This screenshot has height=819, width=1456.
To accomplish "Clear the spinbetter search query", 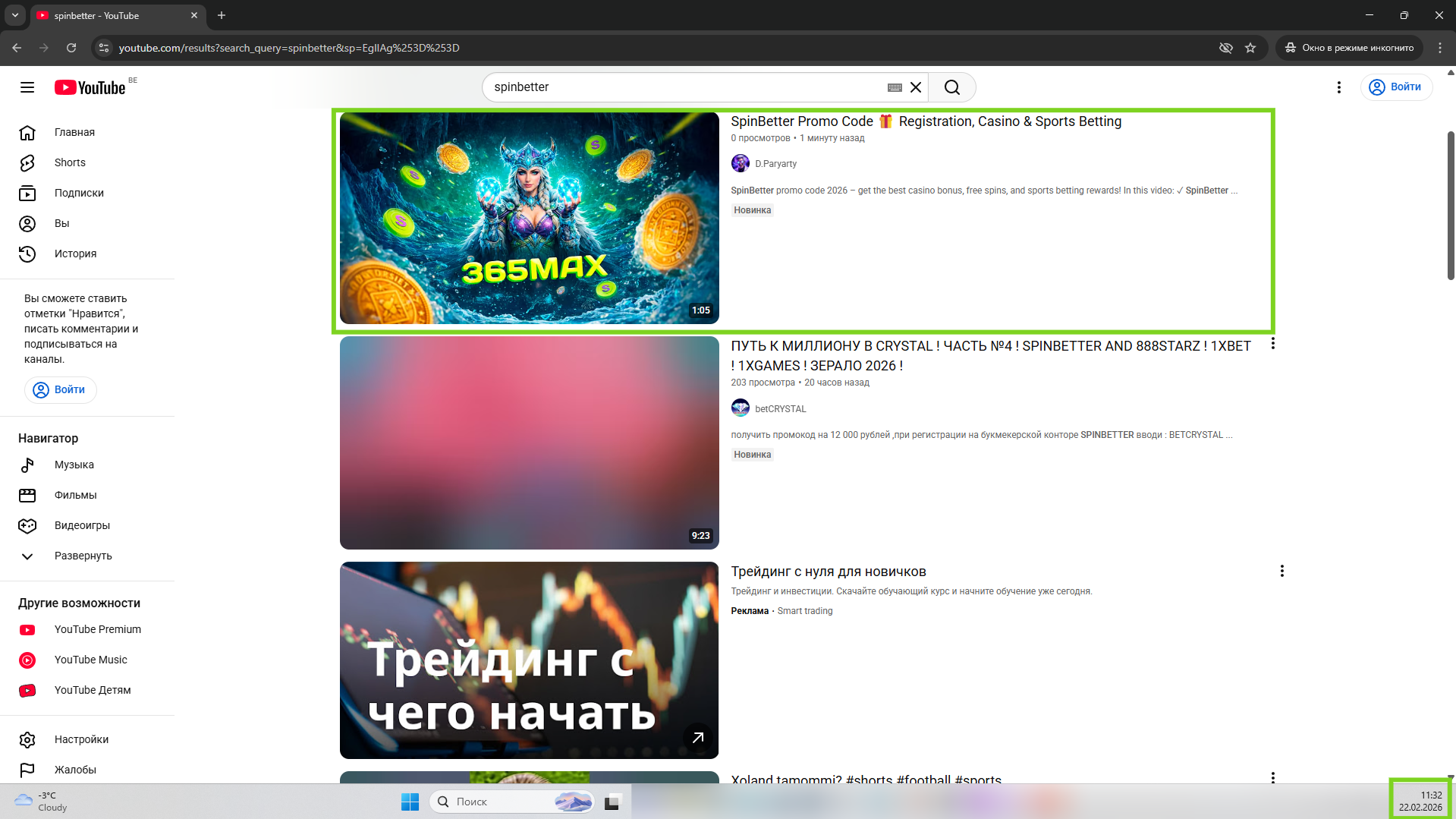I will pyautogui.click(x=916, y=87).
